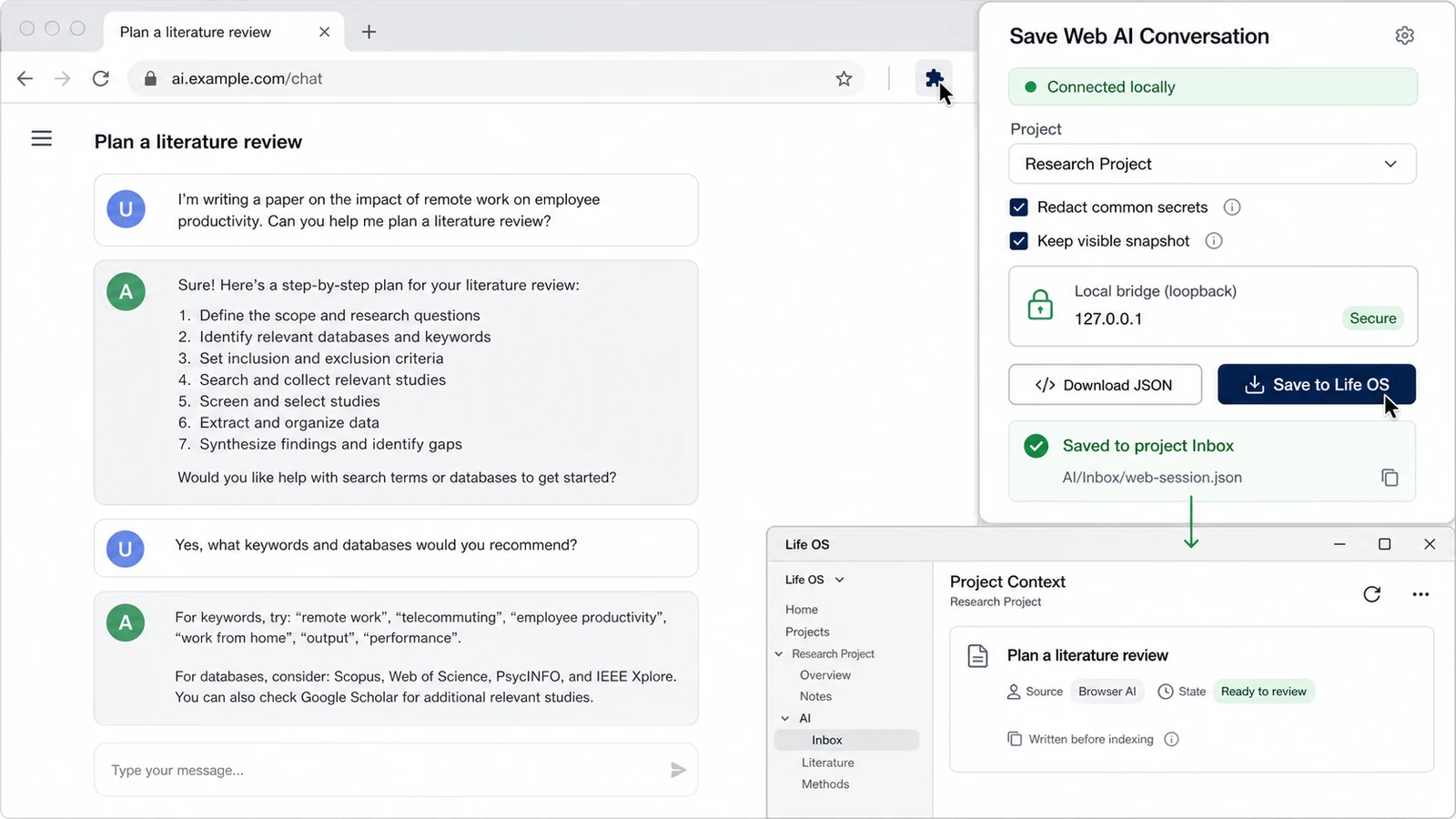Open the three-dots menu in Life OS

coord(1421,594)
